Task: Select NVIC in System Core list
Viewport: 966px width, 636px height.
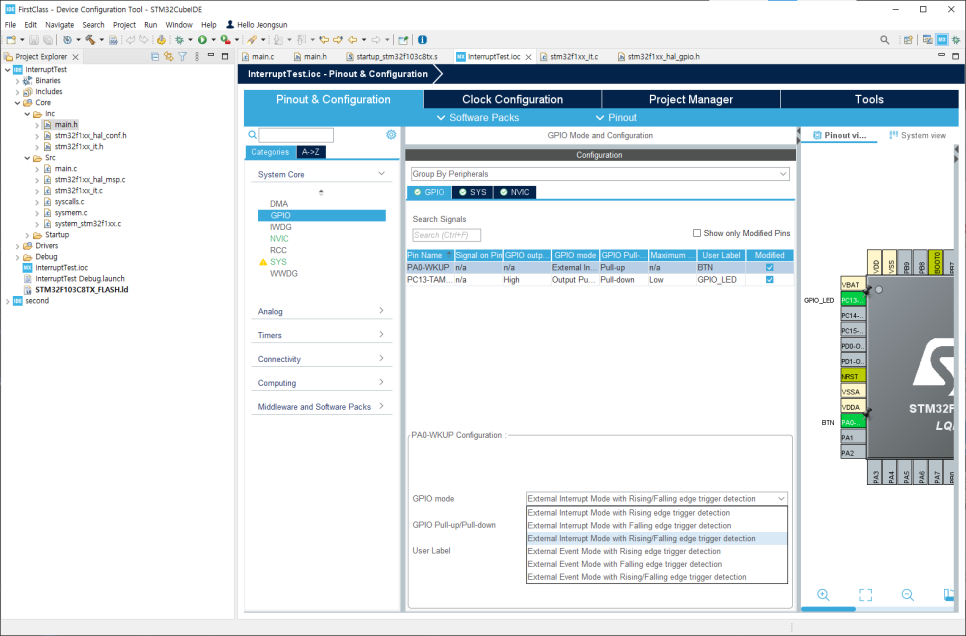Action: tap(279, 238)
